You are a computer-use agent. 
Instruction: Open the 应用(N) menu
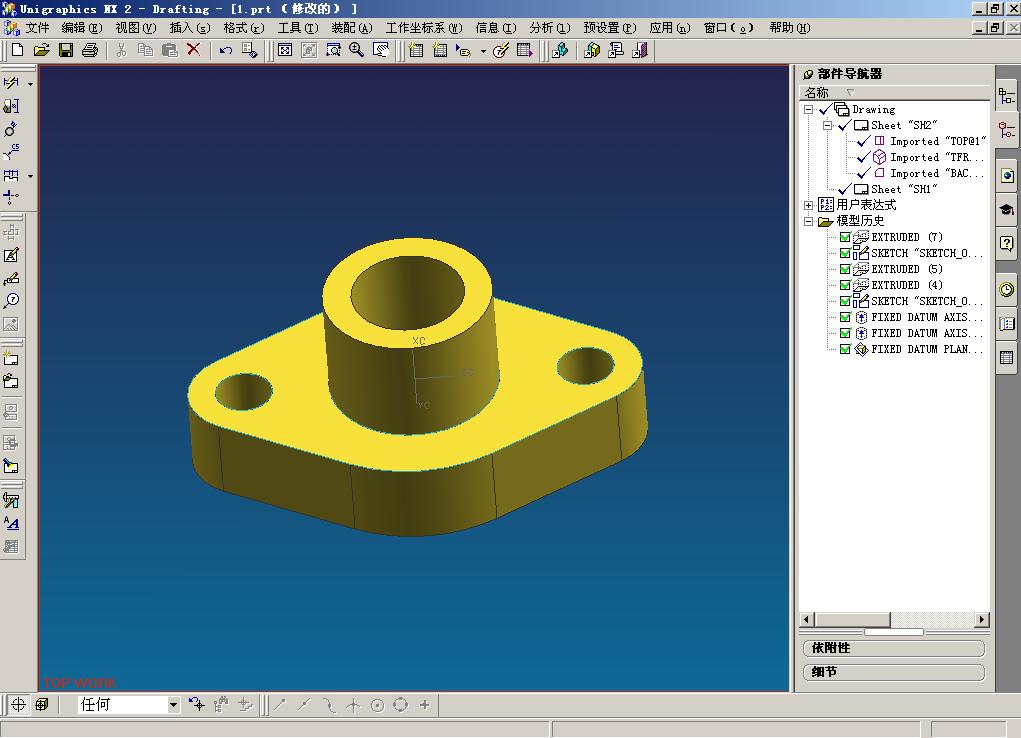[x=669, y=28]
